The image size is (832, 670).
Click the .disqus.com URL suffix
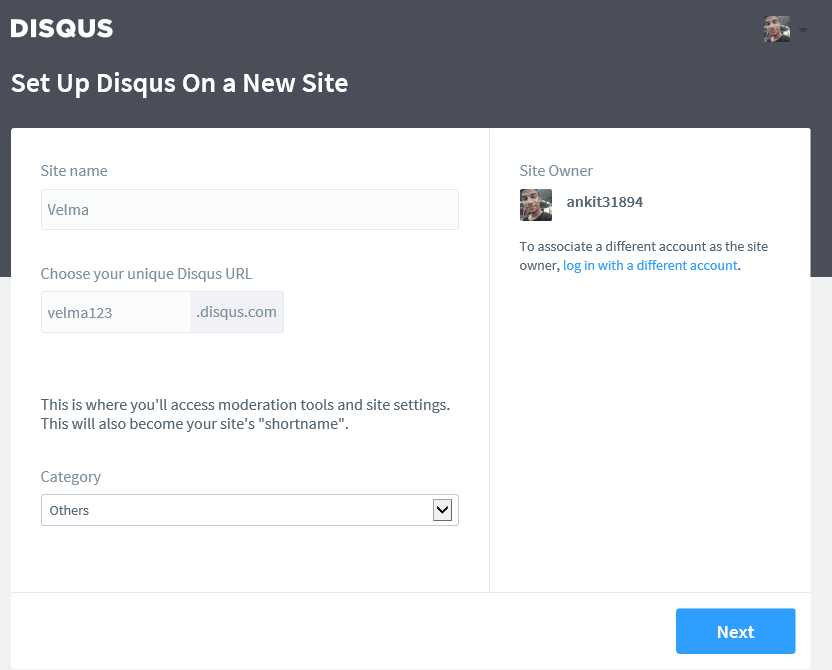[x=237, y=312]
